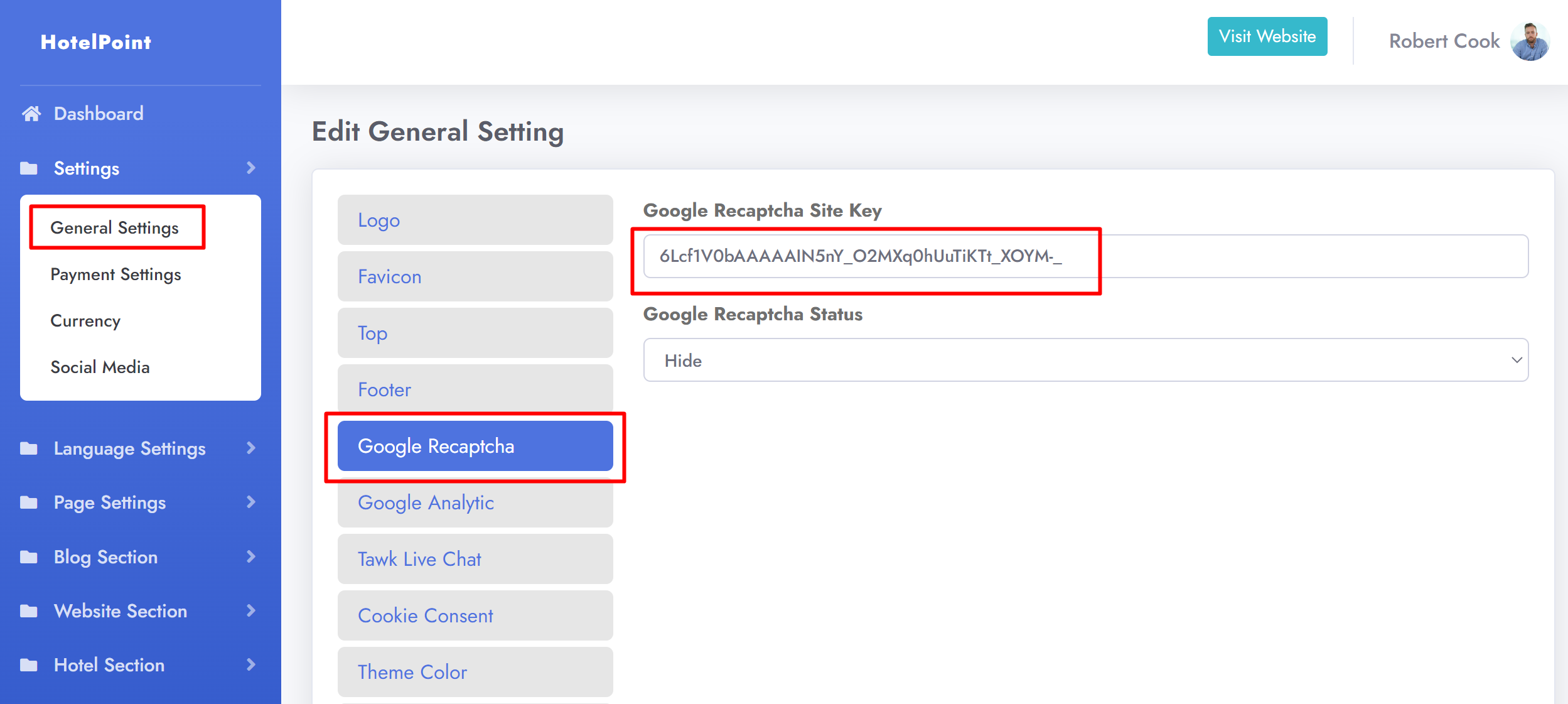Switch to the Logo tab
The image size is (1568, 704).
click(x=475, y=220)
